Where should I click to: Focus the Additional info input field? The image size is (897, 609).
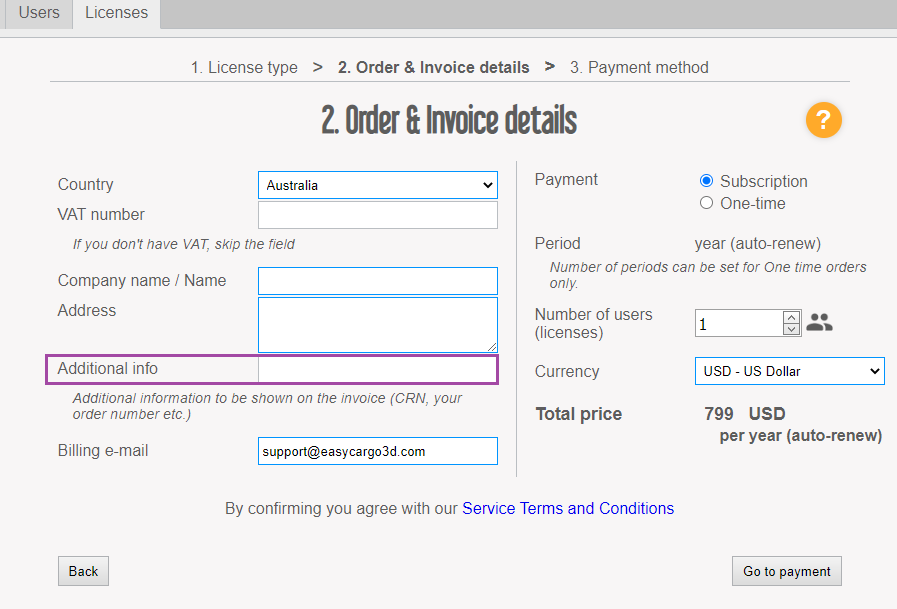pyautogui.click(x=377, y=369)
